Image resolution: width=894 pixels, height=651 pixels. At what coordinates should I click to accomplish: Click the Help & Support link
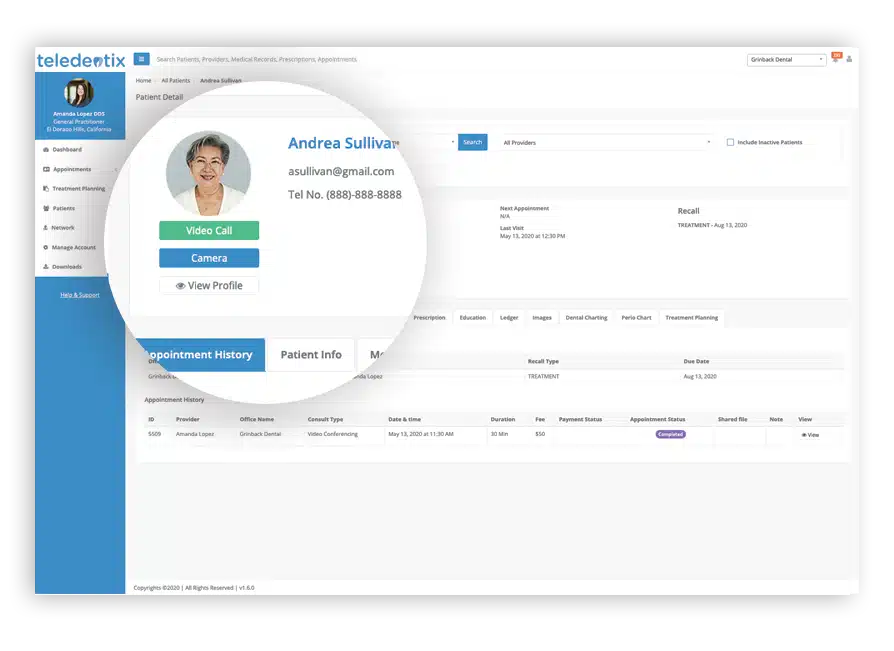coord(78,294)
